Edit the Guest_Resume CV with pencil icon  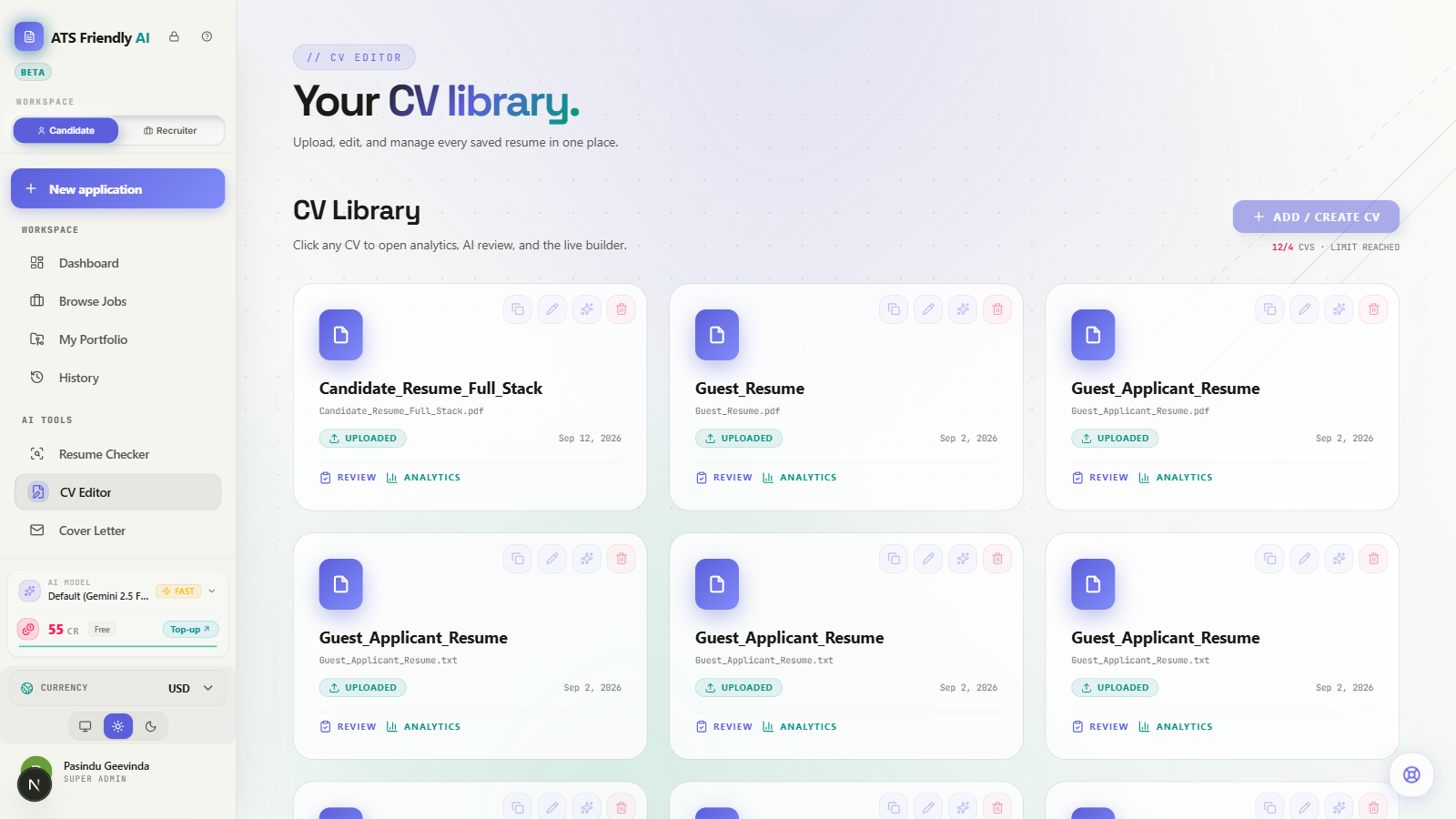pyautogui.click(x=928, y=309)
